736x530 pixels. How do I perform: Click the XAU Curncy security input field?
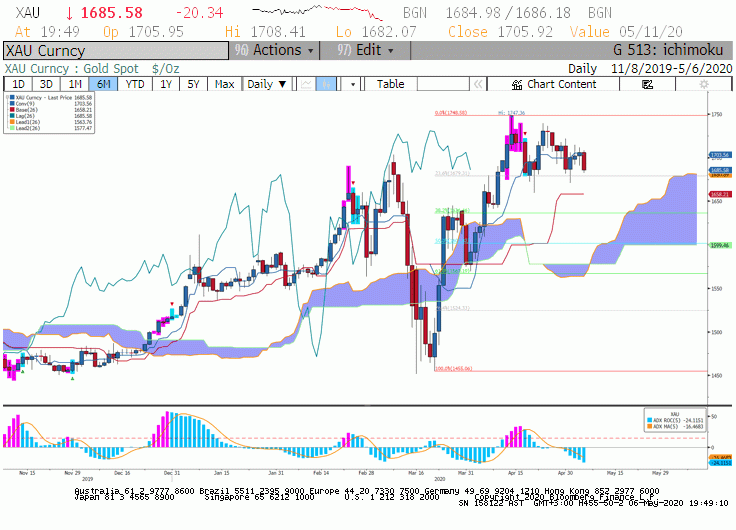tap(116, 50)
